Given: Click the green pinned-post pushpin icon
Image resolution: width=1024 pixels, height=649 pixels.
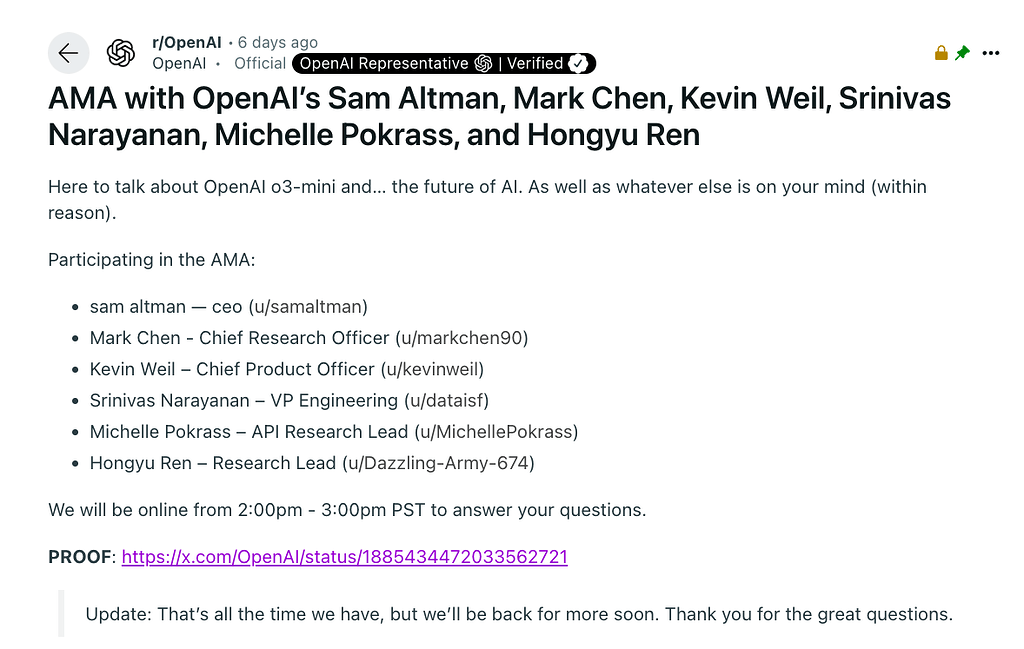Looking at the screenshot, I should (x=962, y=53).
